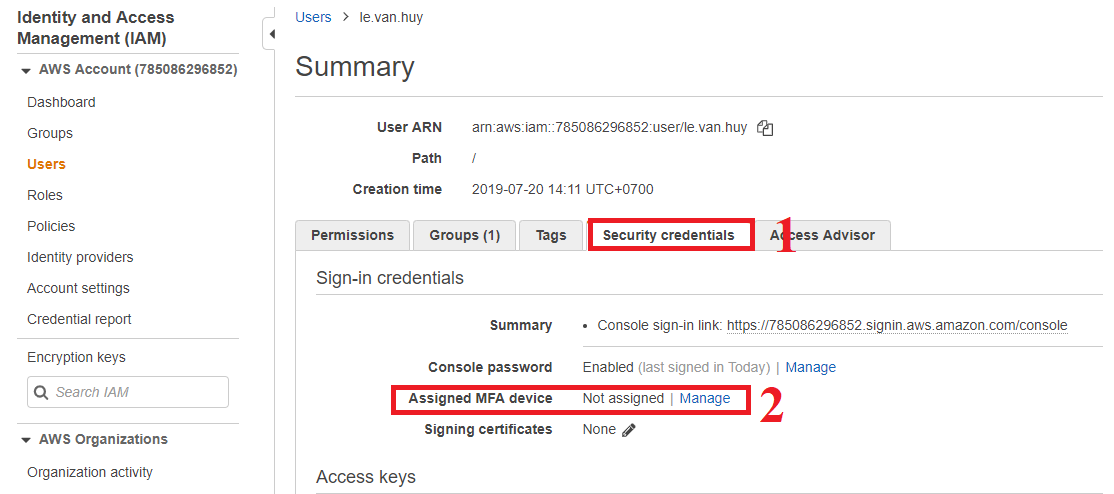Open Dashboard in the sidebar
This screenshot has width=1114, height=494.
pos(61,102)
